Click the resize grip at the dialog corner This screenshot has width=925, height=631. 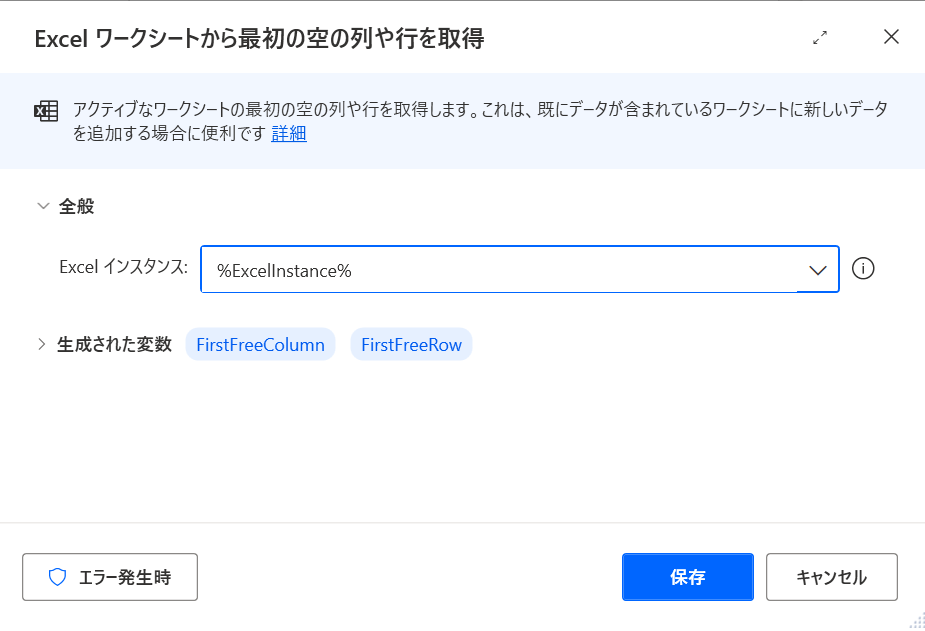pyautogui.click(x=917, y=622)
